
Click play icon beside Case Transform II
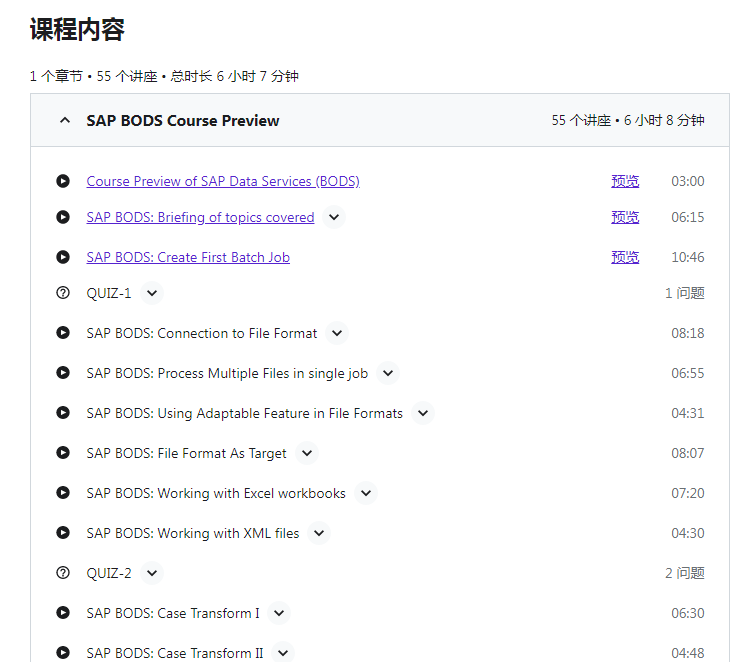click(63, 652)
